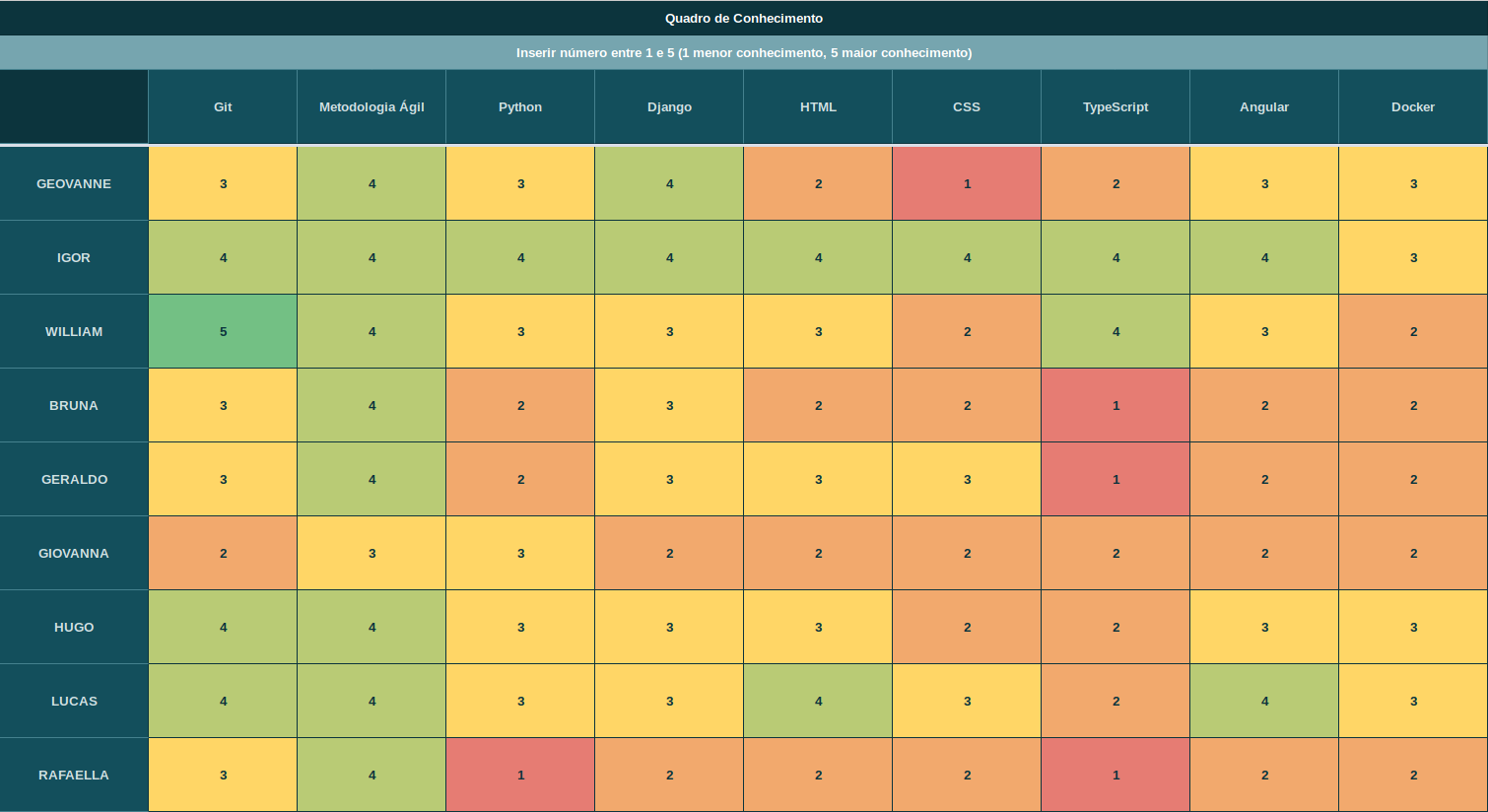The height and width of the screenshot is (812, 1488).
Task: Click the GEOVANNE row label
Action: coord(74,183)
